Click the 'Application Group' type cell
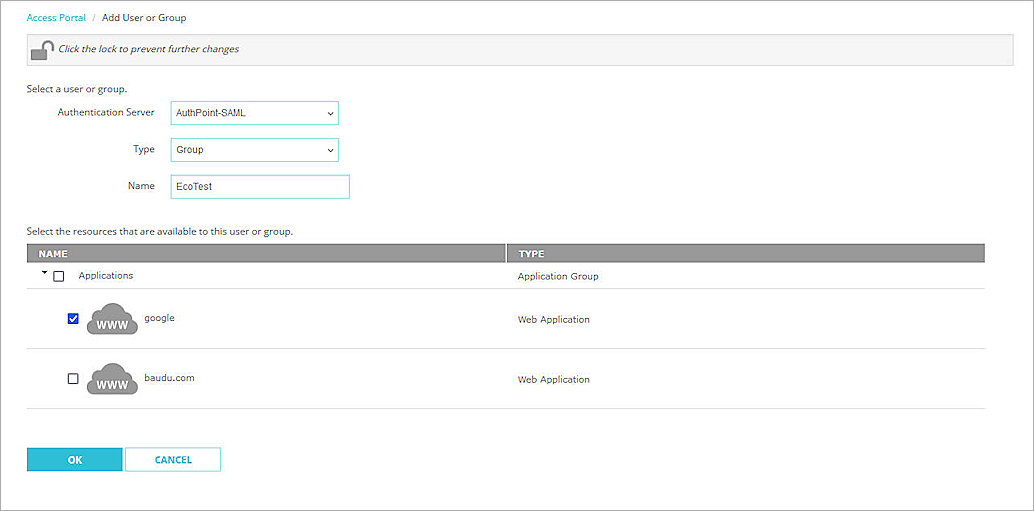1034x511 pixels. [x=558, y=276]
